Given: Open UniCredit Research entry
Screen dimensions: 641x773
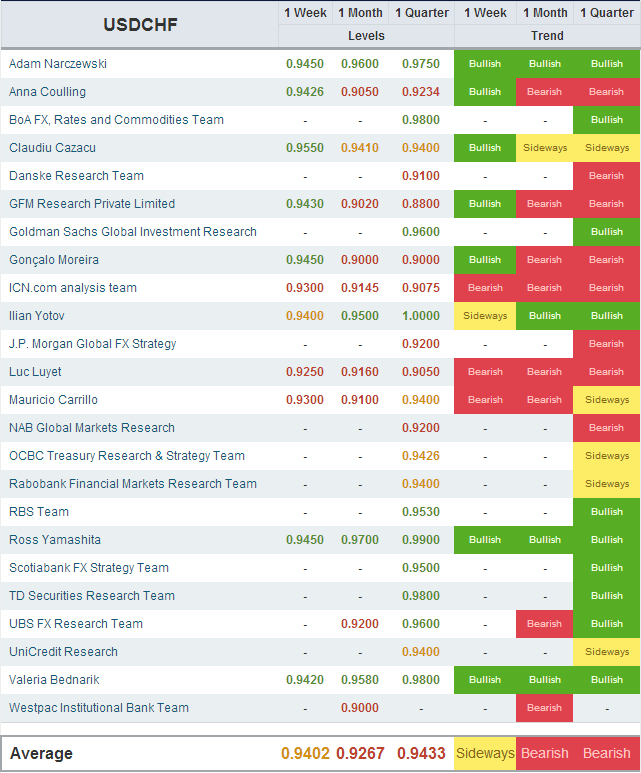Looking at the screenshot, I should (x=63, y=652).
